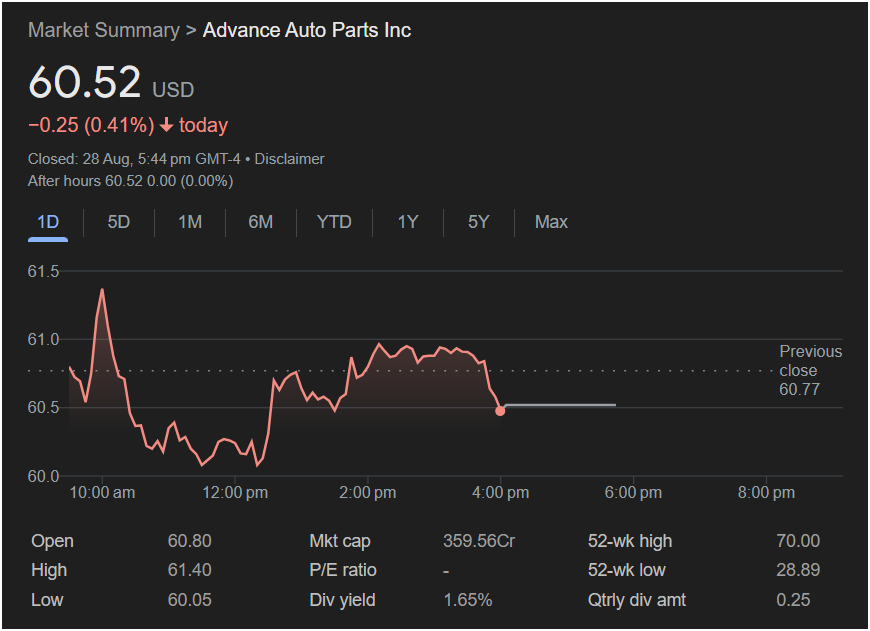Click the Advance Auto Parts Inc title
This screenshot has width=870, height=631.
pos(307,30)
